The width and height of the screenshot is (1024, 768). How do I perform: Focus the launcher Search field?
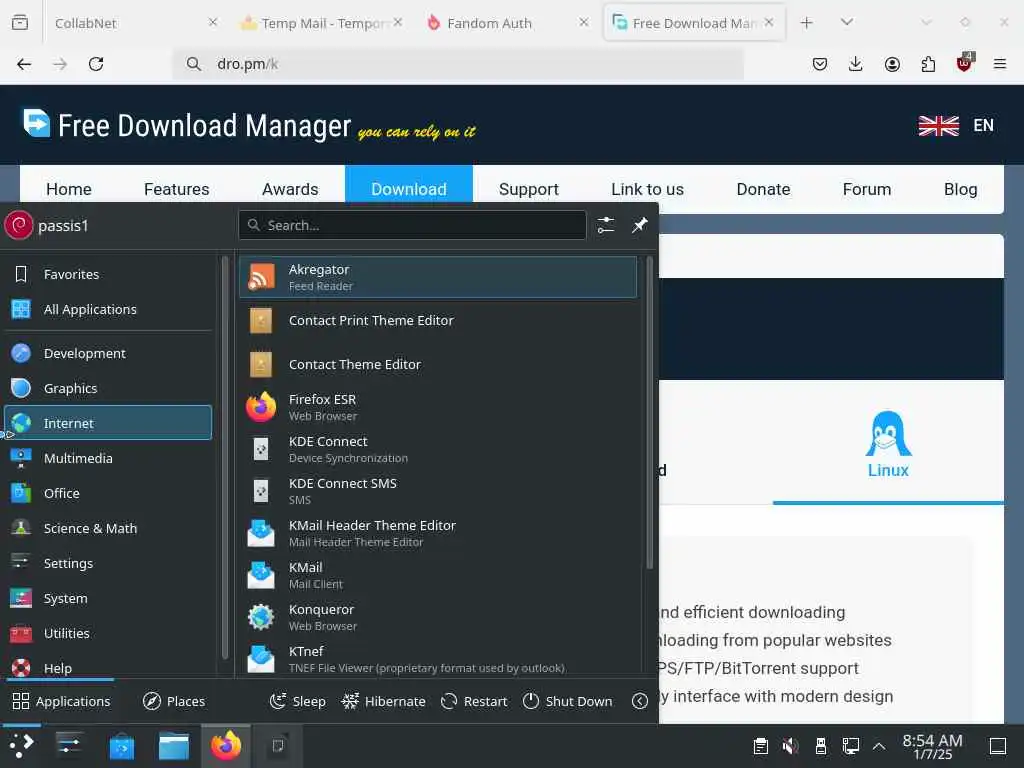click(413, 225)
